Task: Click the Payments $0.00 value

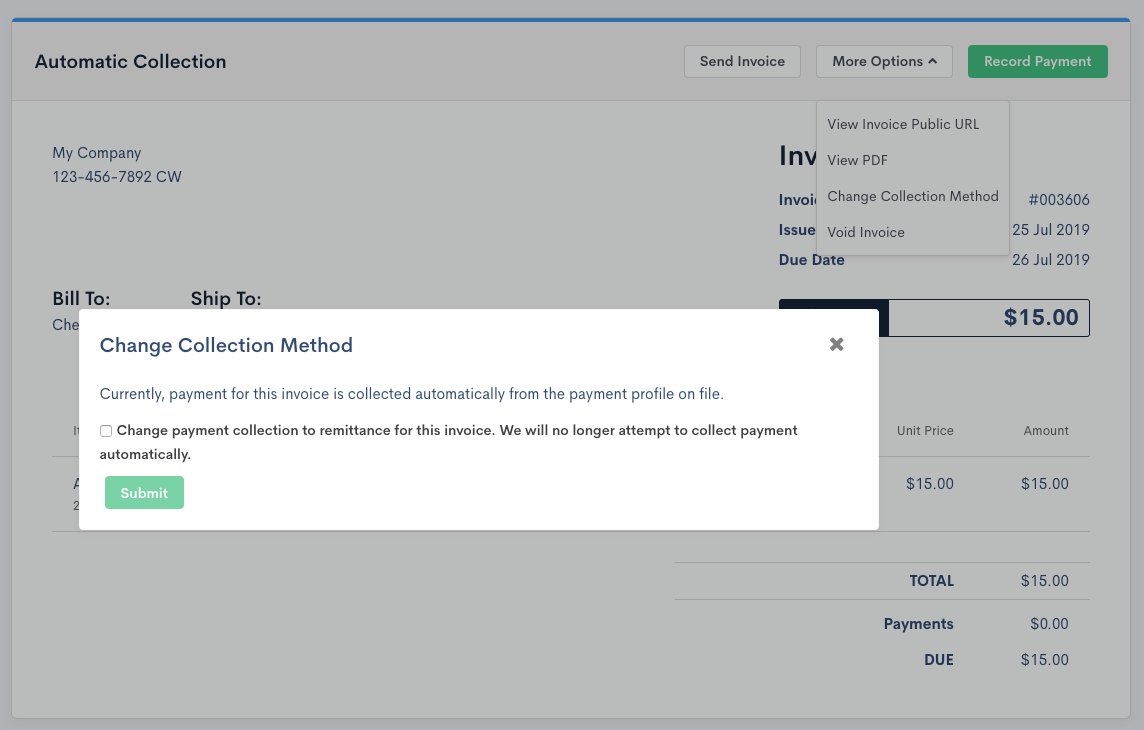Action: 1049,624
